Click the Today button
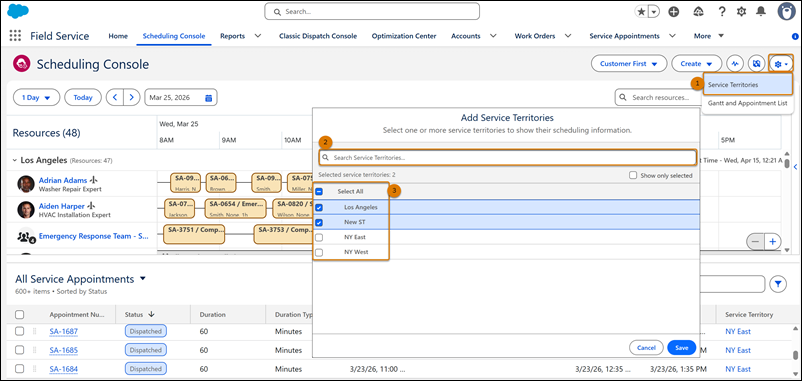 point(83,98)
